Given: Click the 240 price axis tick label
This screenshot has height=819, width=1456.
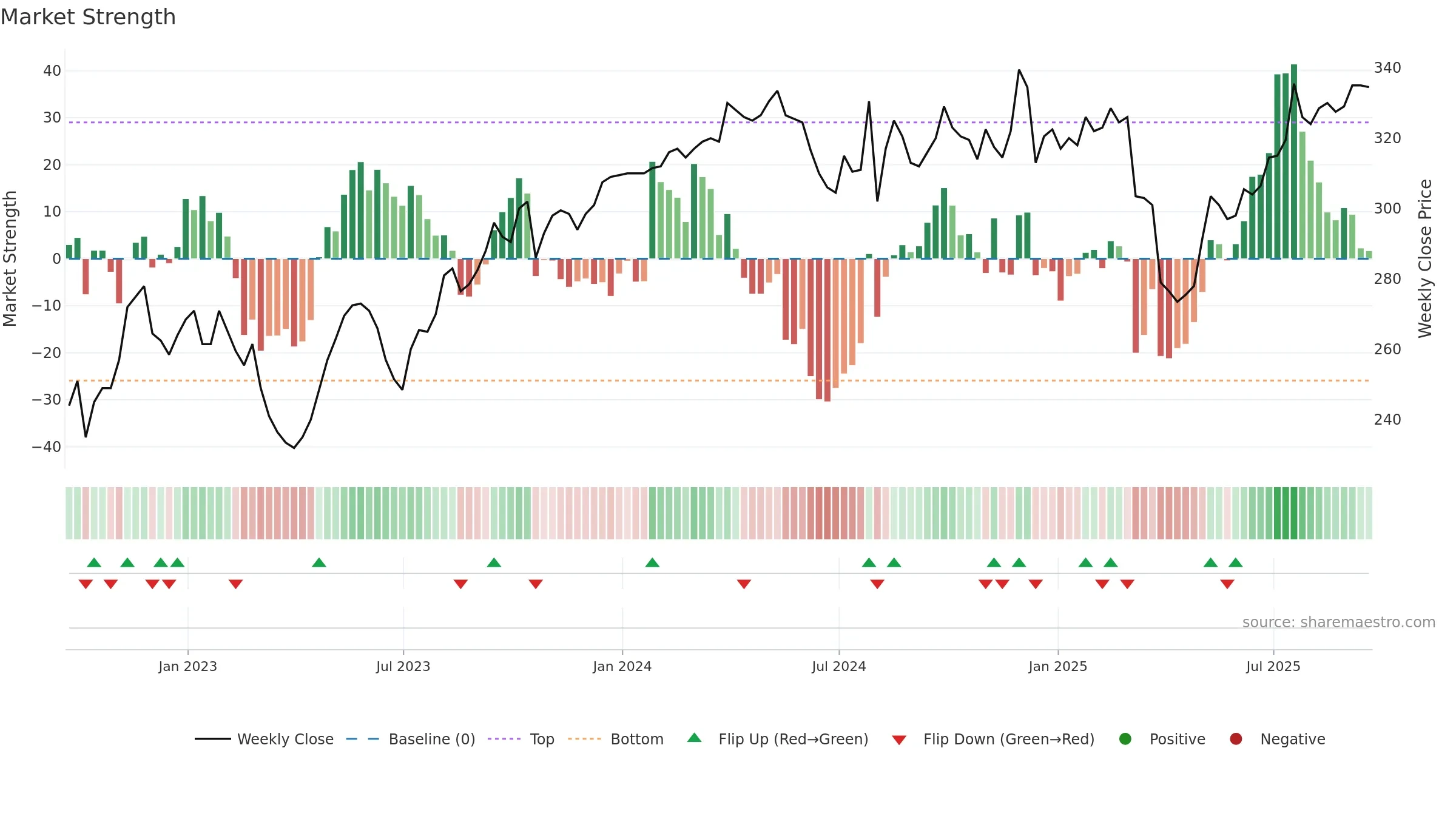Looking at the screenshot, I should point(1387,419).
